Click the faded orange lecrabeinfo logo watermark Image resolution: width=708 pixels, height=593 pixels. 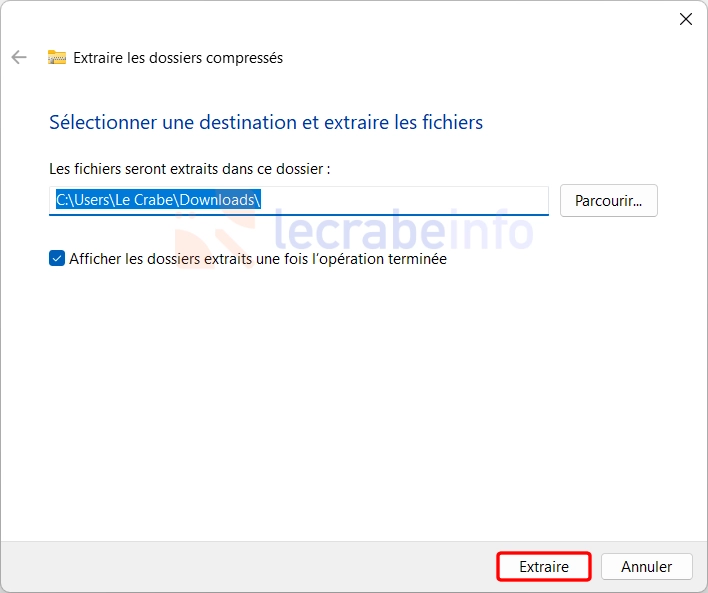pos(215,238)
